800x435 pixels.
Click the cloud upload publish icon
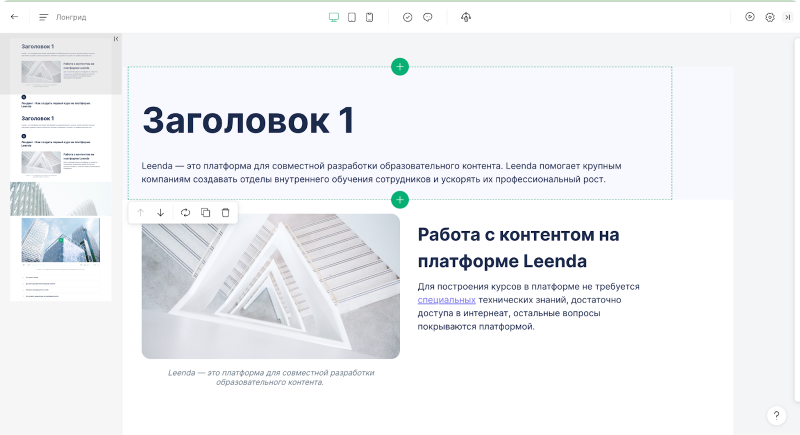click(466, 17)
